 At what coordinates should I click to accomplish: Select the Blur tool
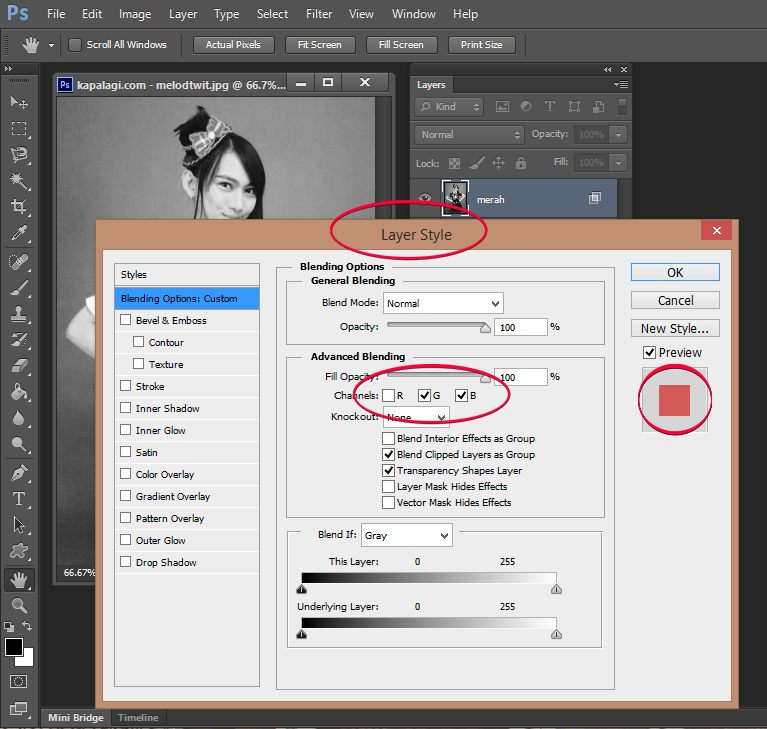[x=19, y=418]
